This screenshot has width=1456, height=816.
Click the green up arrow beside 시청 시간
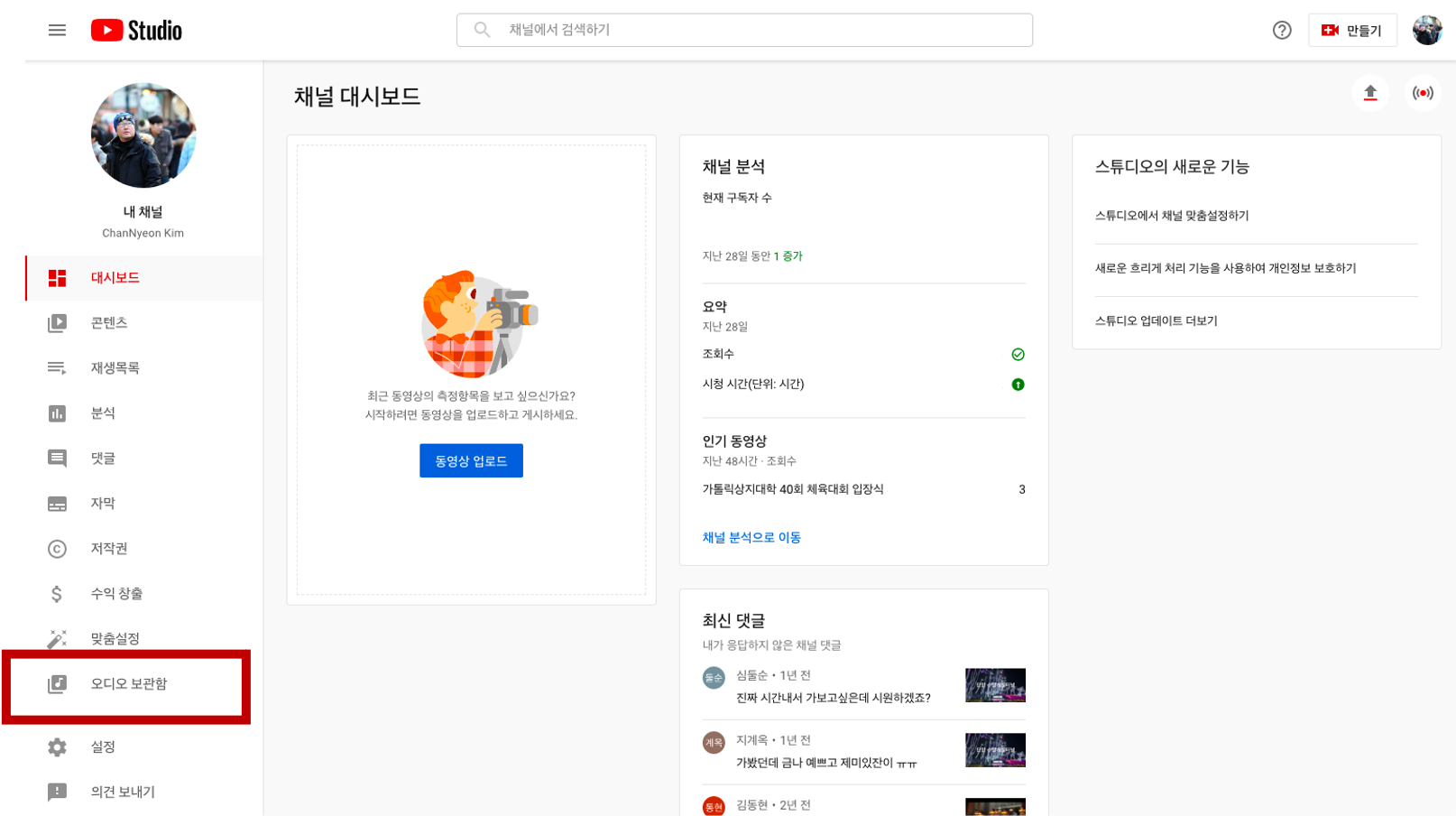tap(1018, 385)
